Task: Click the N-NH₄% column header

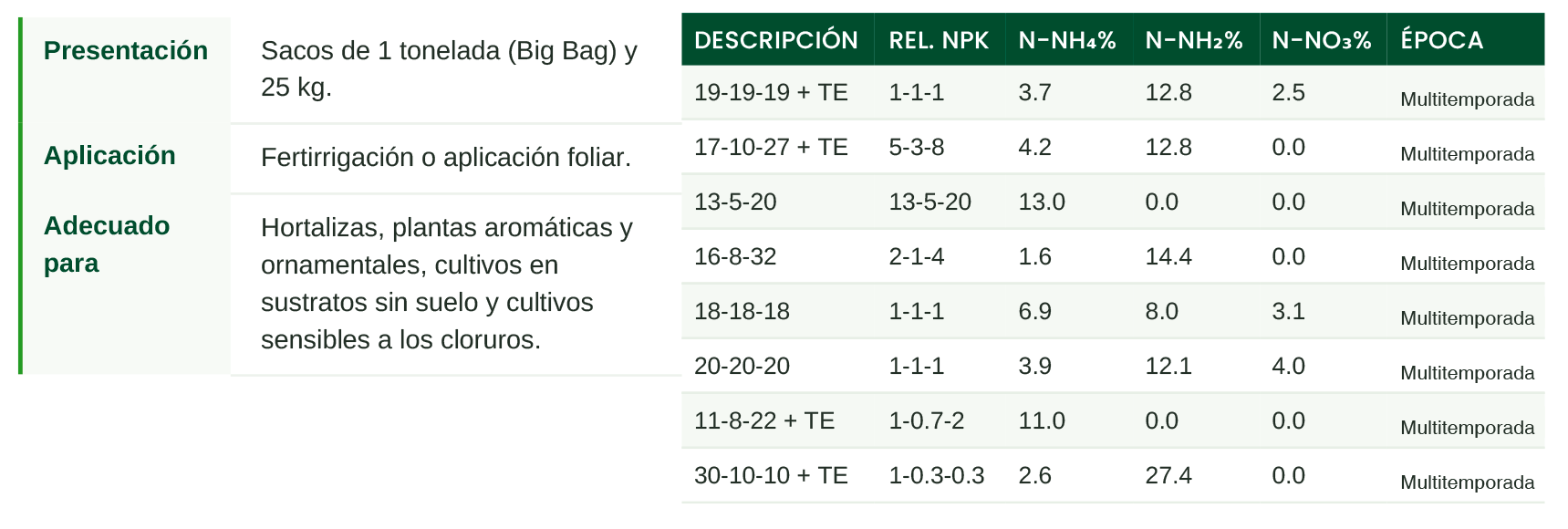Action: (1067, 40)
